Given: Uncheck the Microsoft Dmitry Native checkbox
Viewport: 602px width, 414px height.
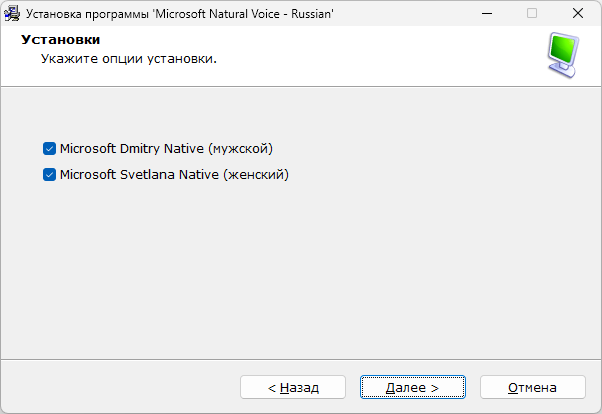Looking at the screenshot, I should point(49,149).
